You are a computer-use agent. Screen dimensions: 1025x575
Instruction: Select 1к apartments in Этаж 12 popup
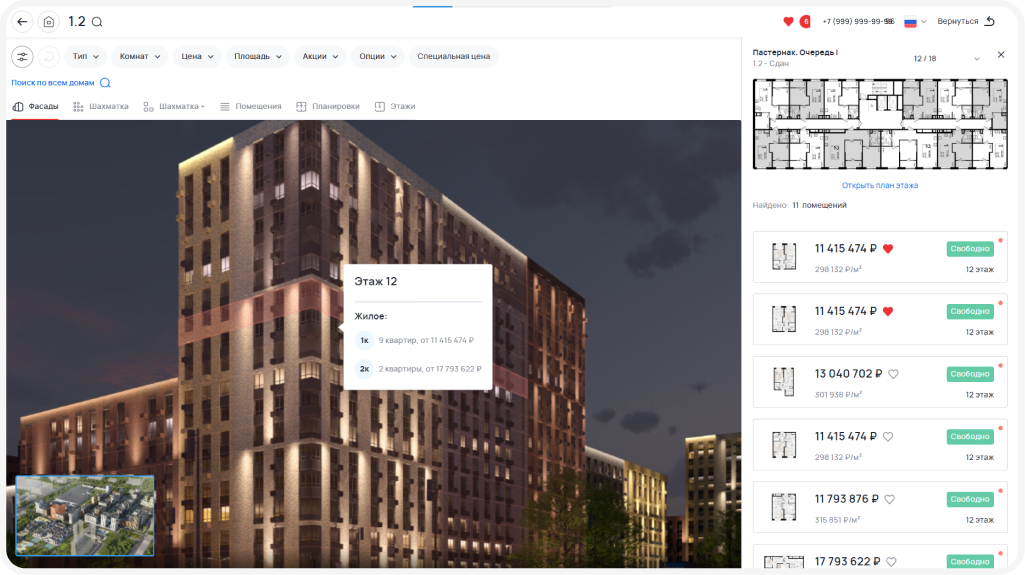(418, 340)
